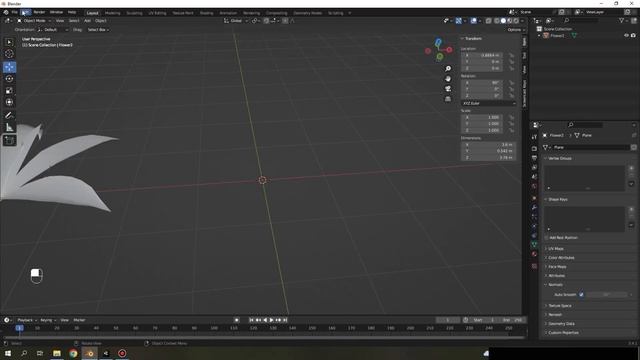
Task: Click the pan hand icon in viewport
Action: pyautogui.click(x=448, y=79)
